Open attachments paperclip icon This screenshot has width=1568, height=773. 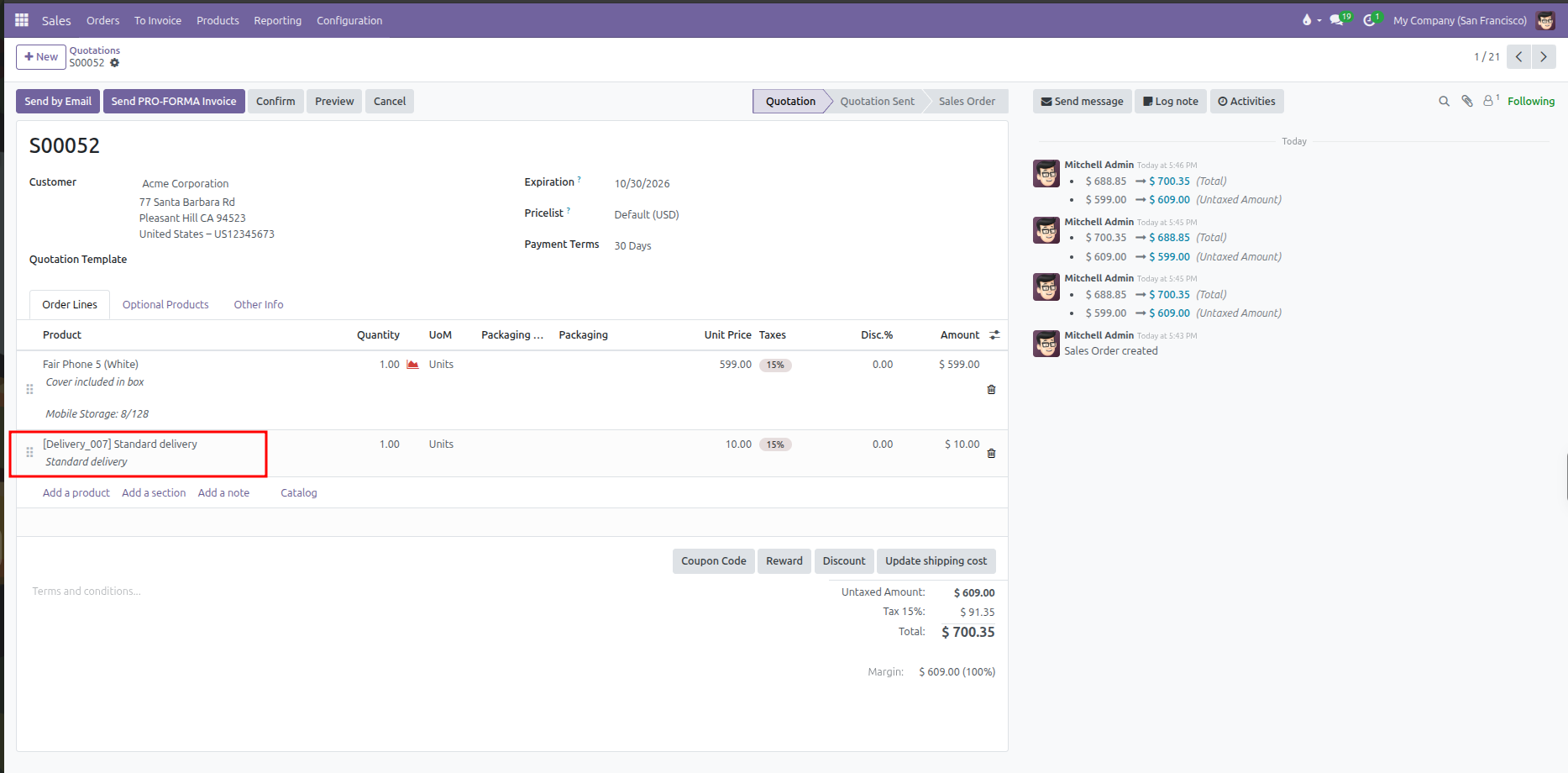pyautogui.click(x=1467, y=102)
